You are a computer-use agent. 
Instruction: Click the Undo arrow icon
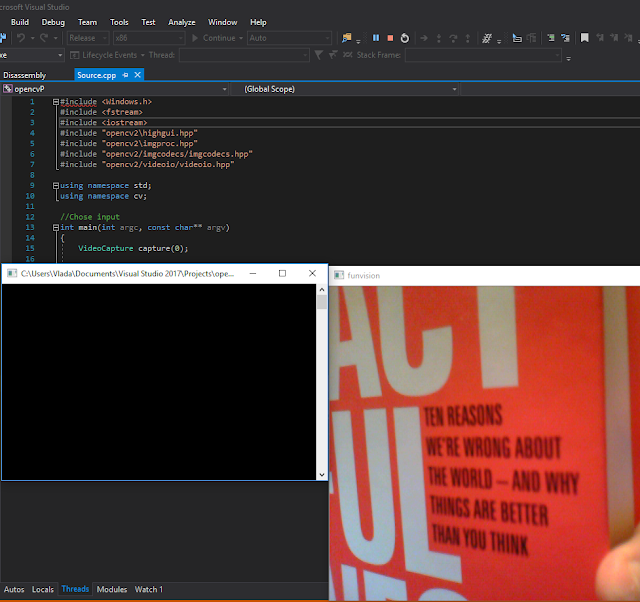tap(21, 38)
